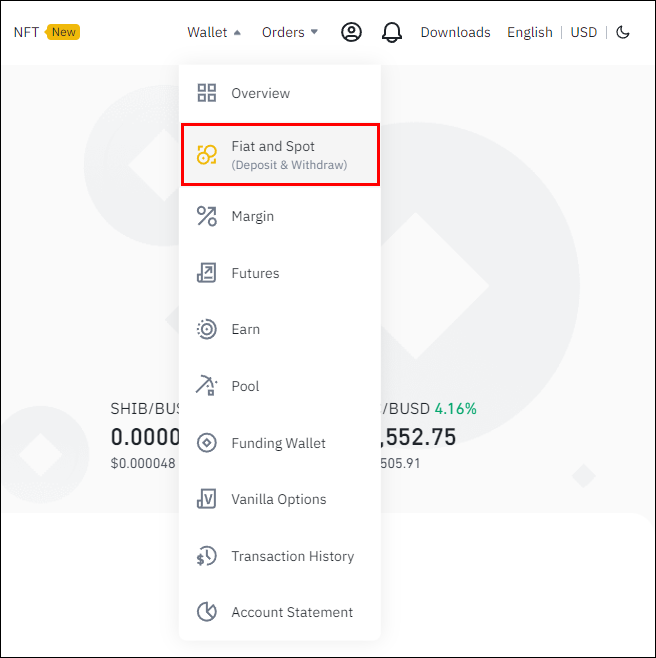Select the Account Statement menu entry
656x658 pixels.
point(292,612)
